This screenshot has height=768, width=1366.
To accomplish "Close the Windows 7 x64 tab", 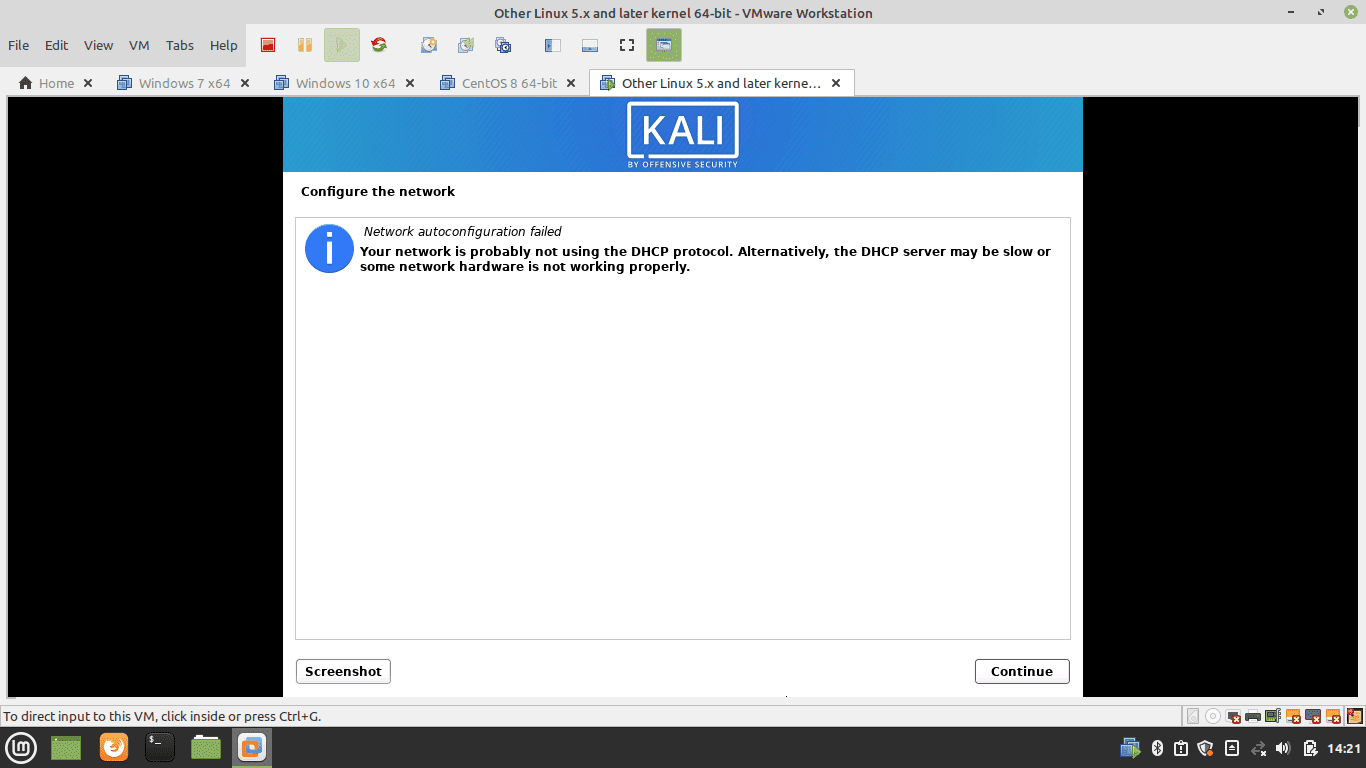I will pyautogui.click(x=245, y=83).
